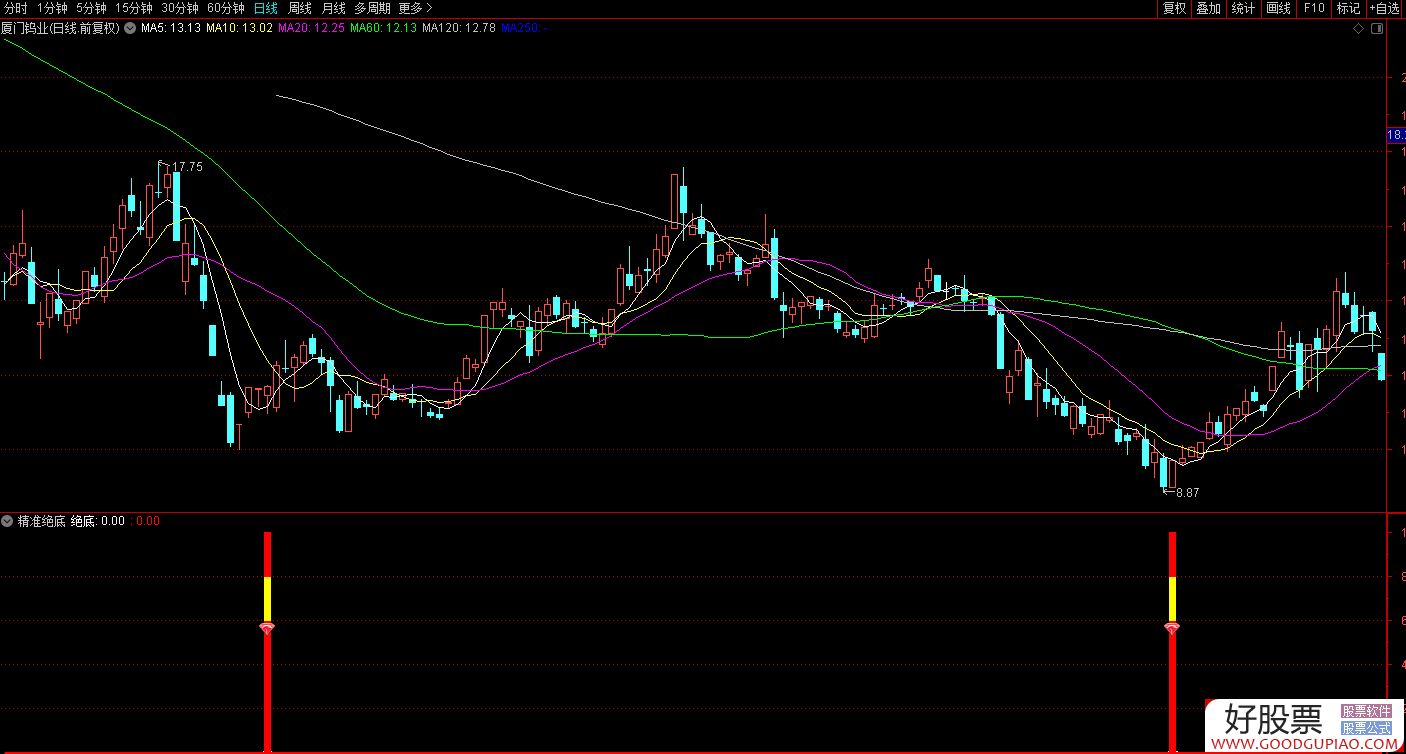Open F10 company information
Viewport: 1406px width, 754px height.
click(x=1313, y=8)
